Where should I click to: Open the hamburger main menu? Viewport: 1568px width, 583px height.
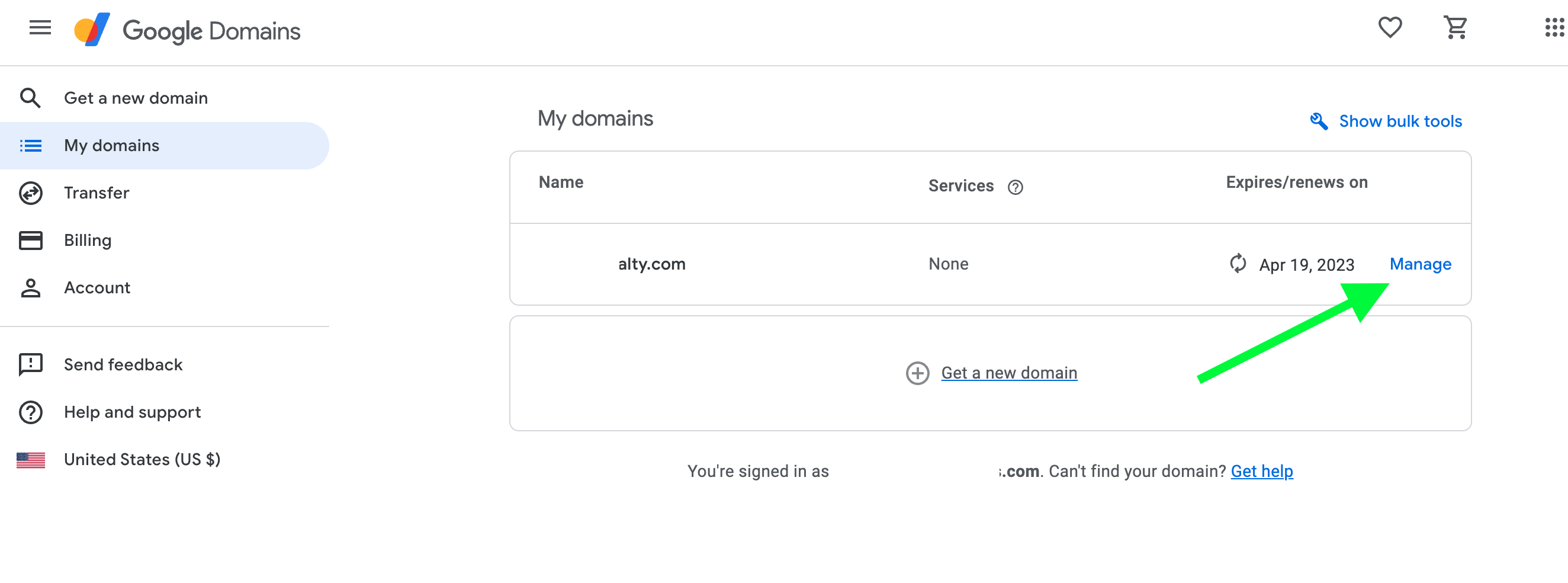pyautogui.click(x=40, y=28)
